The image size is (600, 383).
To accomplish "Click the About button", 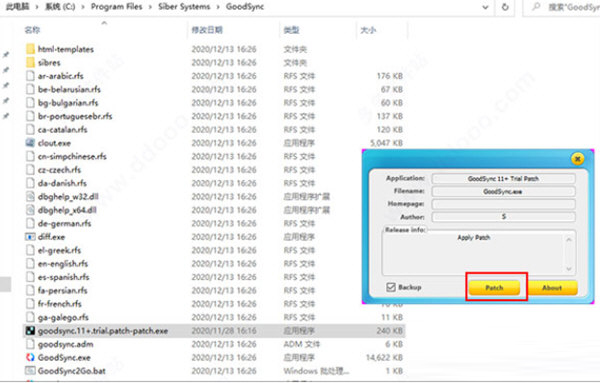I will pyautogui.click(x=552, y=288).
